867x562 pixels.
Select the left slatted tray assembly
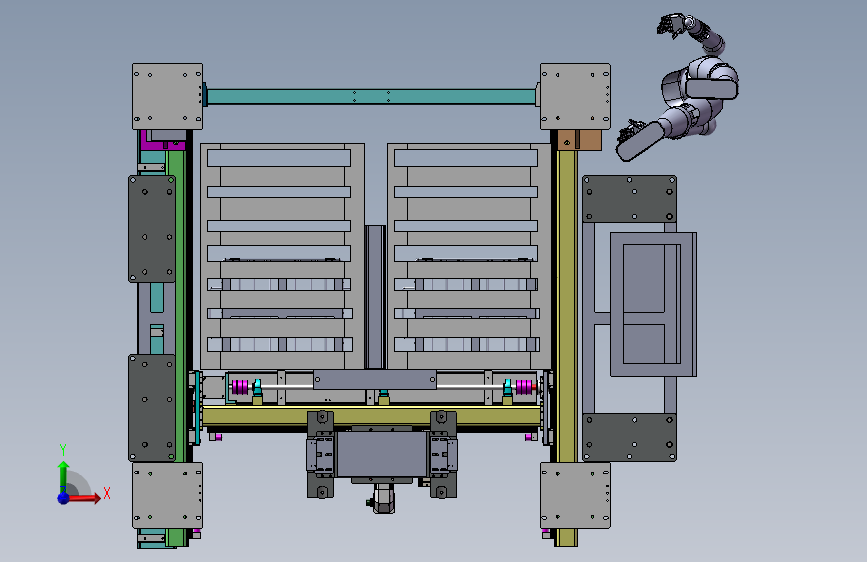click(x=282, y=256)
